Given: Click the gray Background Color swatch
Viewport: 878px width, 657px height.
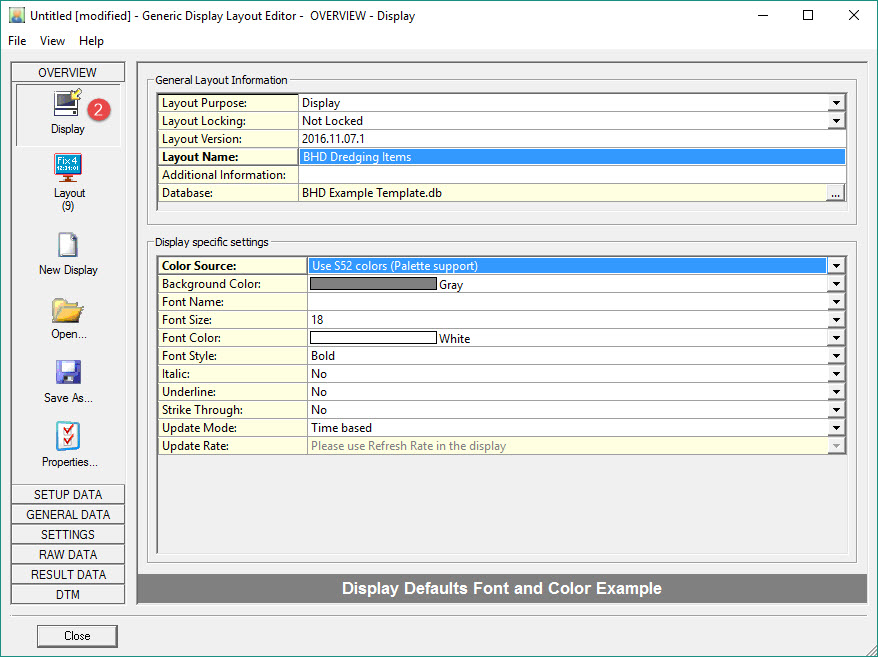Looking at the screenshot, I should [x=373, y=284].
